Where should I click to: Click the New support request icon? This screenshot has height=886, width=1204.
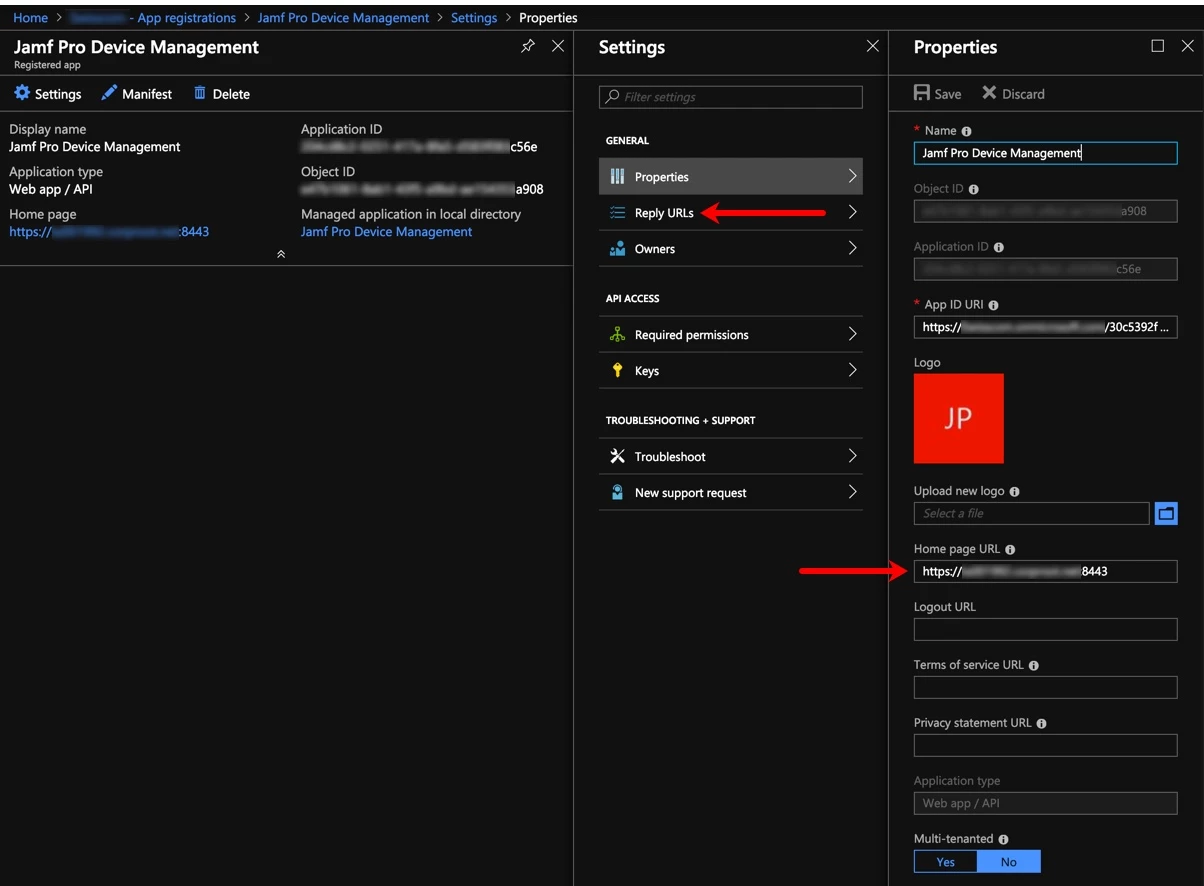pos(617,493)
